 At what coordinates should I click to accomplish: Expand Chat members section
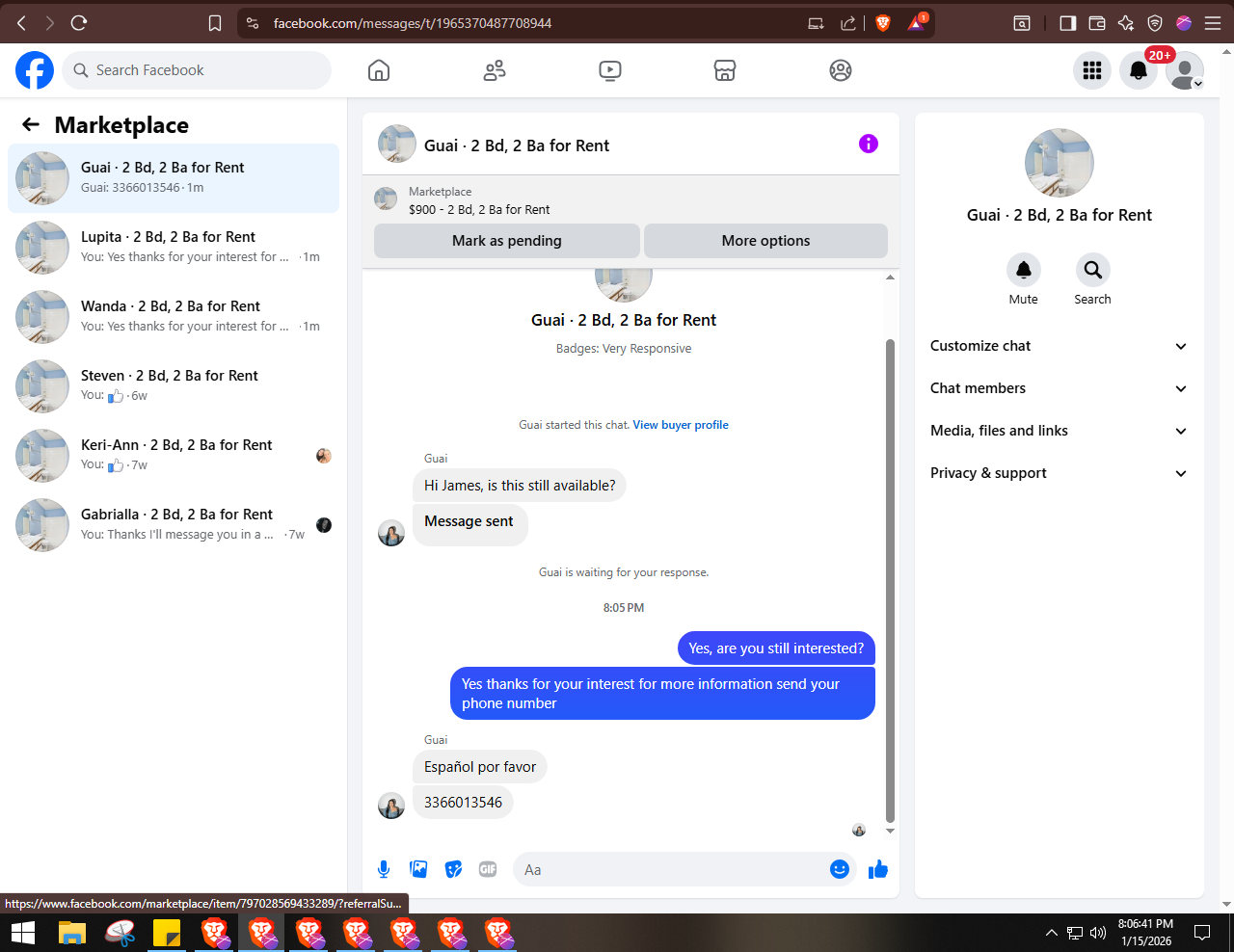click(1059, 388)
